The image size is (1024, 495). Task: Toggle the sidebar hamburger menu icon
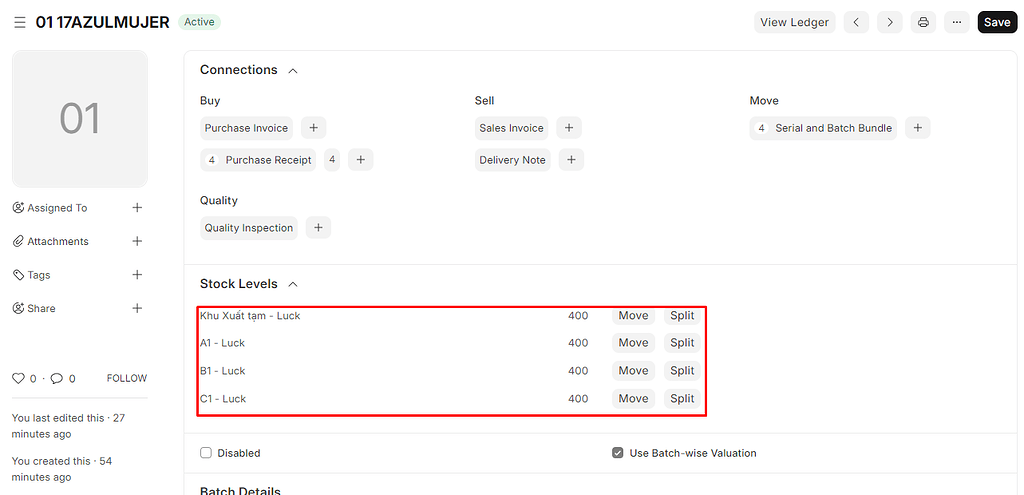point(20,22)
